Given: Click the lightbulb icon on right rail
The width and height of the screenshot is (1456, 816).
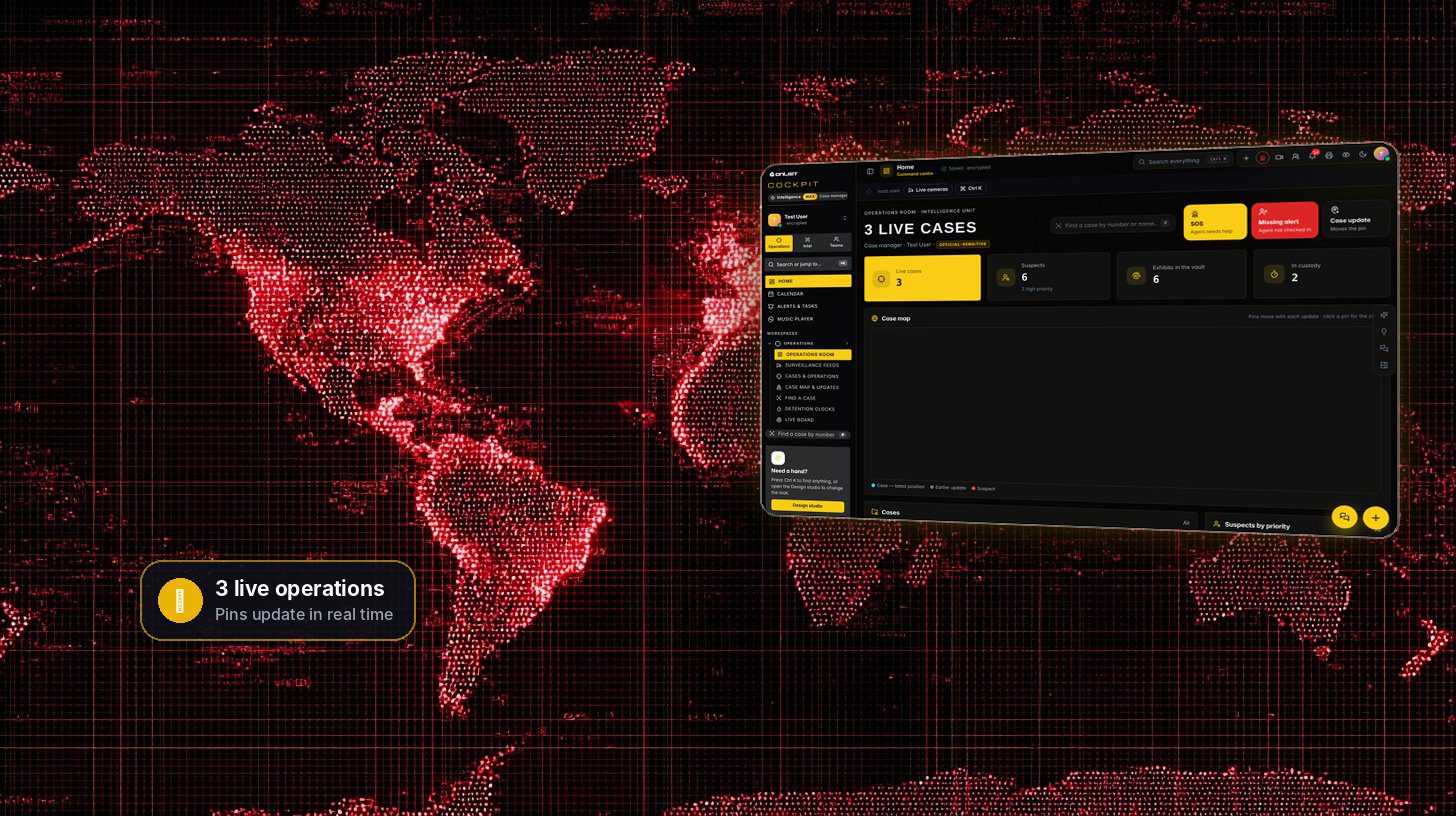Looking at the screenshot, I should click(1384, 332).
